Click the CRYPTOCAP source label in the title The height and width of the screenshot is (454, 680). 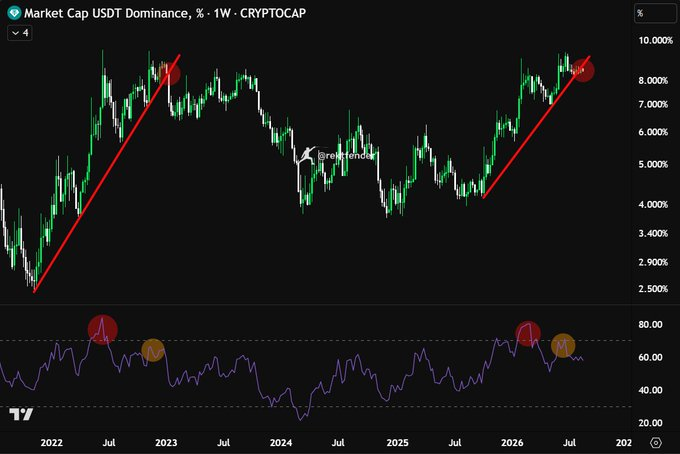(273, 13)
